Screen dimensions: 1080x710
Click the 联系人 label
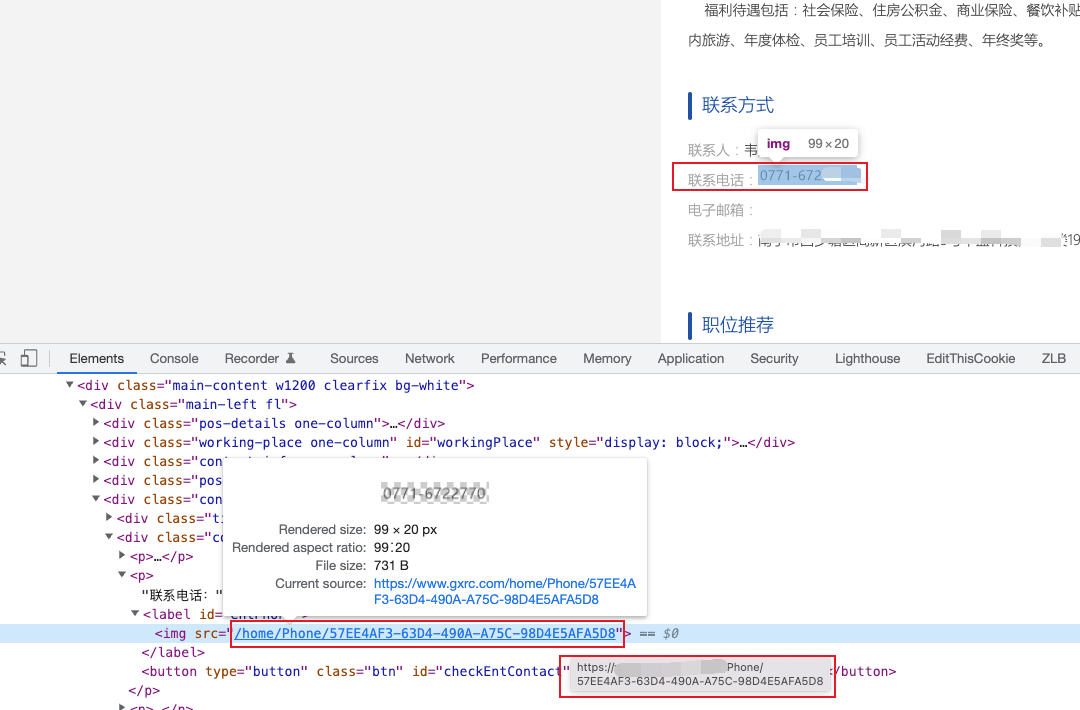coord(714,150)
